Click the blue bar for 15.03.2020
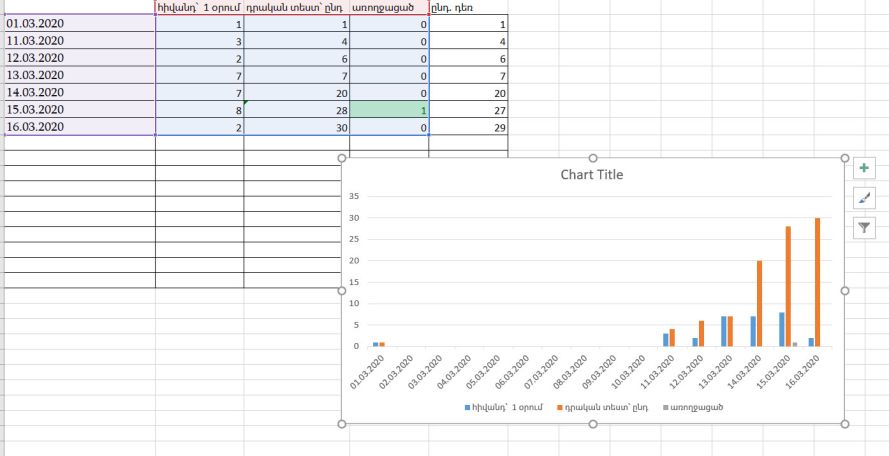The height and width of the screenshot is (456, 889). (782, 329)
